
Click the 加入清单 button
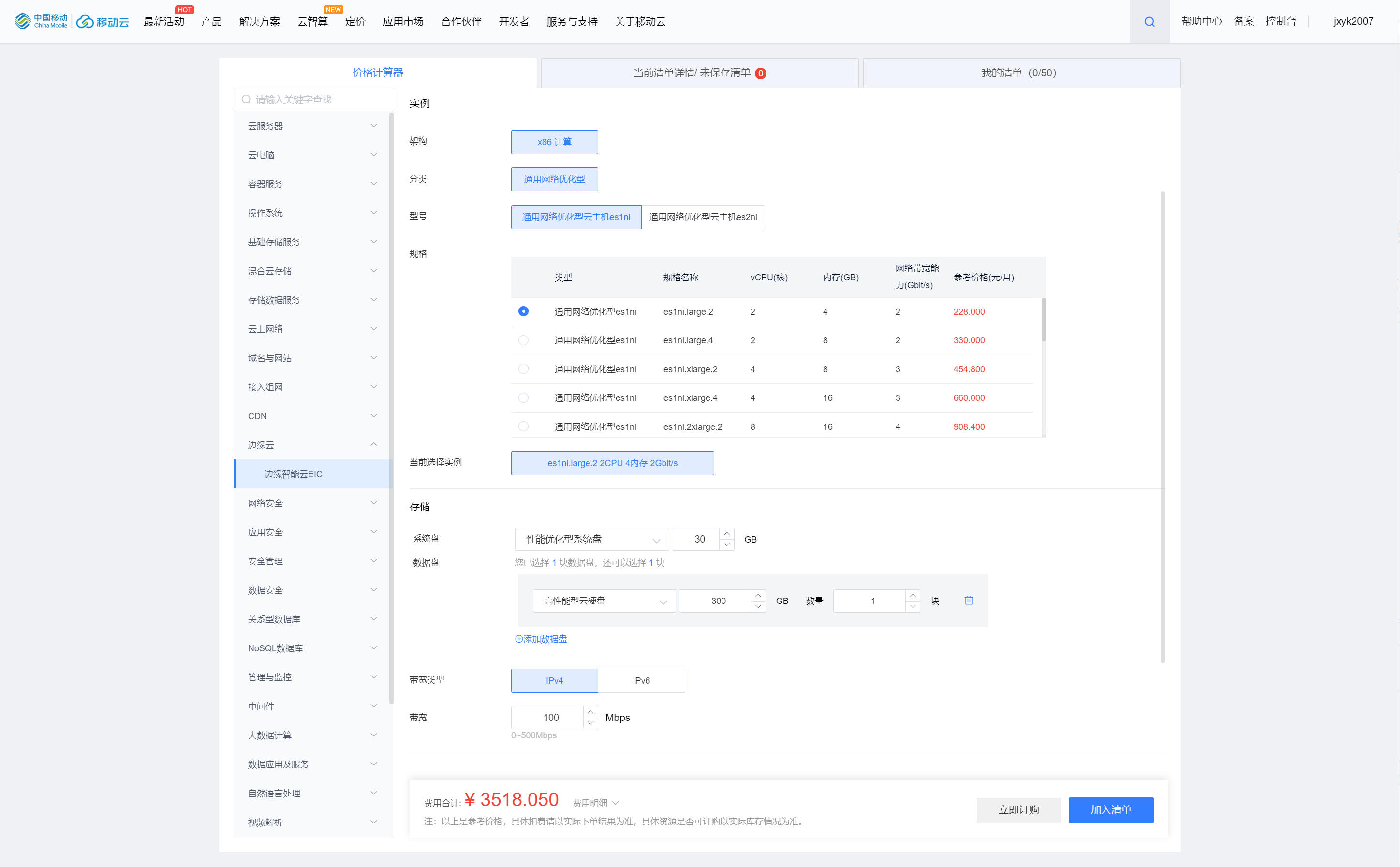click(1110, 809)
